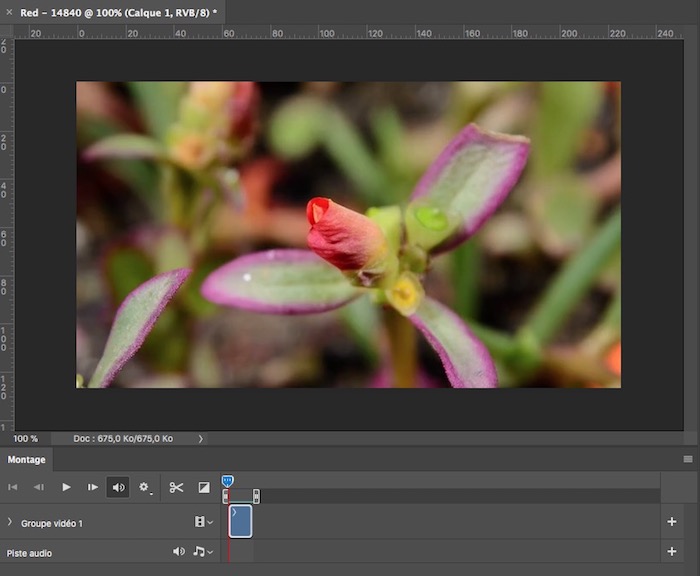Click the 100 % zoom field
The image size is (700, 576).
pos(25,438)
